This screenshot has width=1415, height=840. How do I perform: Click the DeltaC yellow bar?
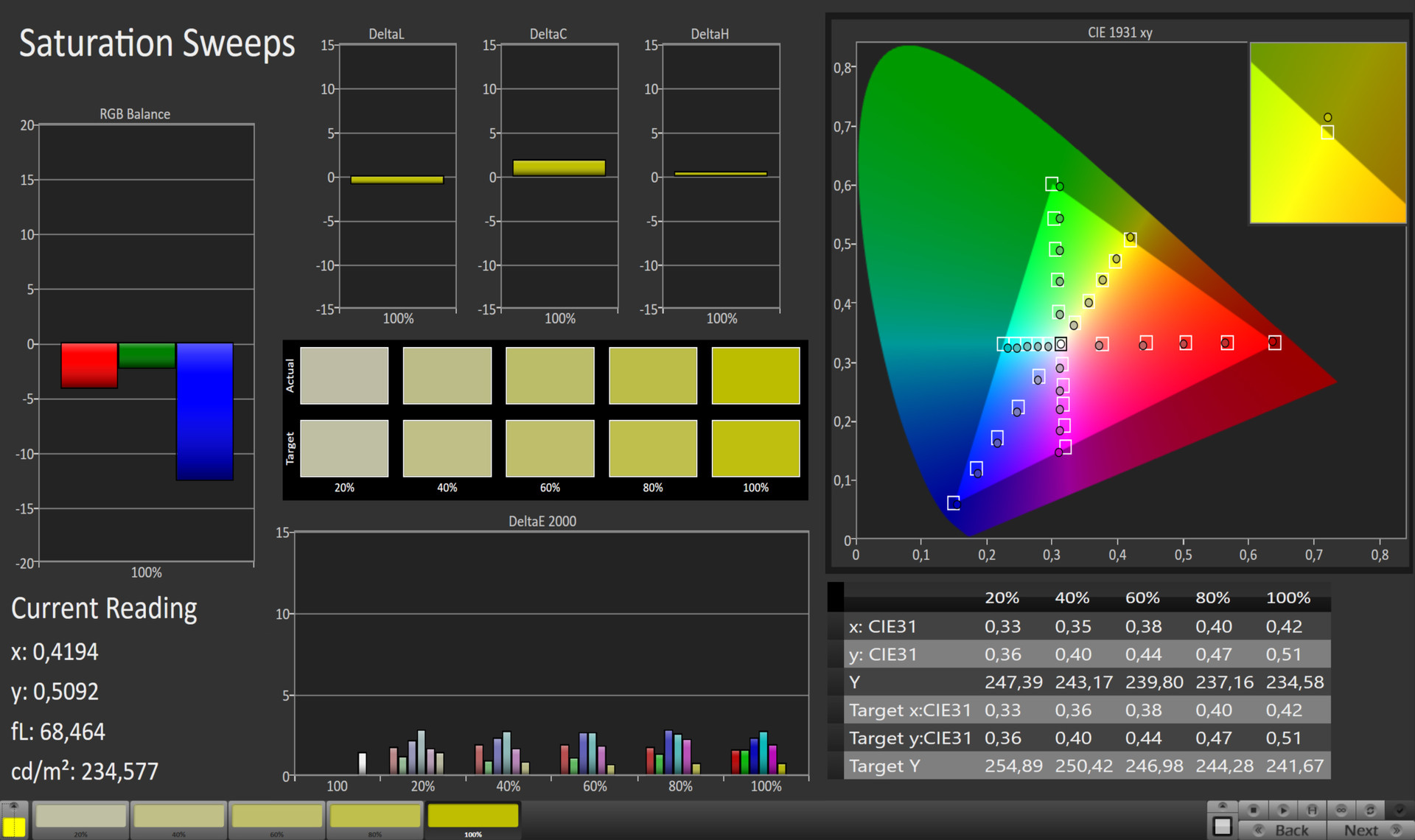click(559, 168)
